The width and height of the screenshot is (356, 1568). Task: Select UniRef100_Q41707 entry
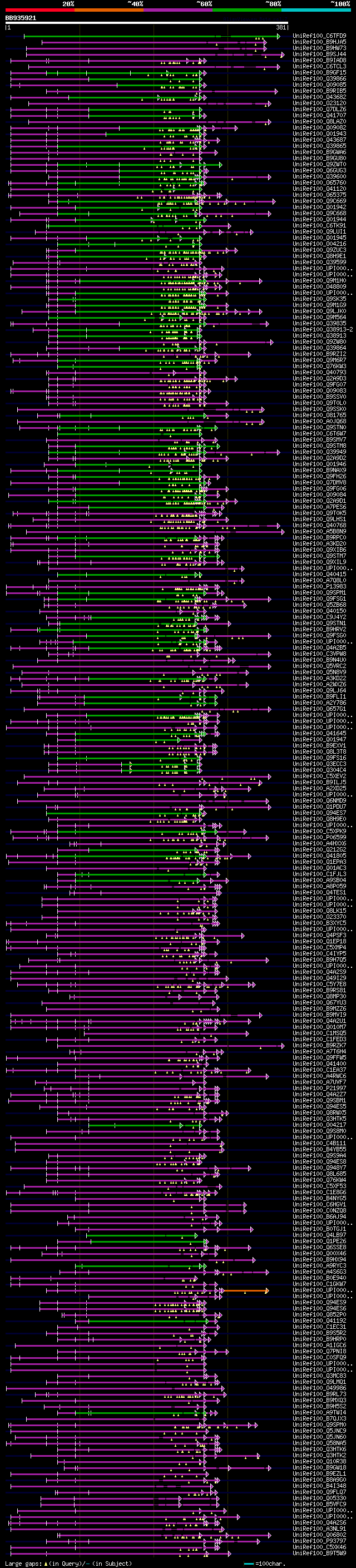(319, 116)
